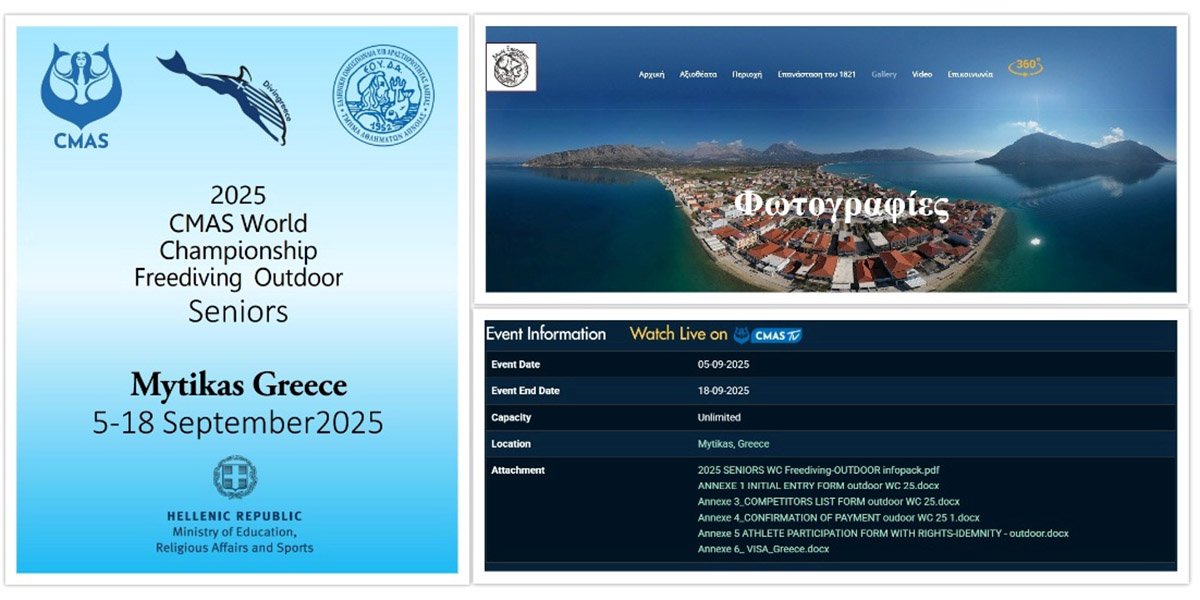Open the Αρχική menu item
The width and height of the screenshot is (1200, 600).
pos(652,74)
